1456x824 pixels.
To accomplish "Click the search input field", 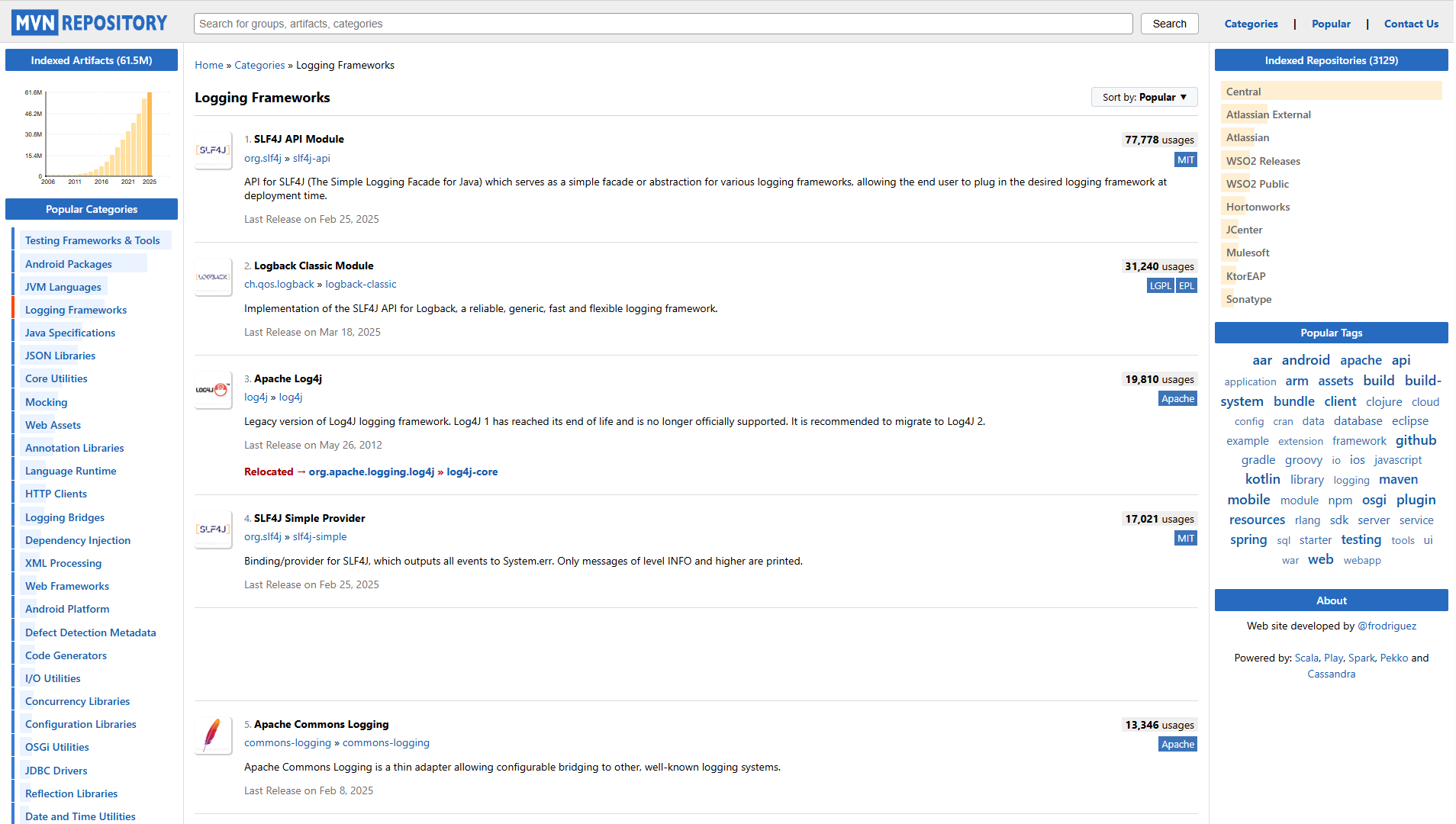I will pyautogui.click(x=662, y=24).
